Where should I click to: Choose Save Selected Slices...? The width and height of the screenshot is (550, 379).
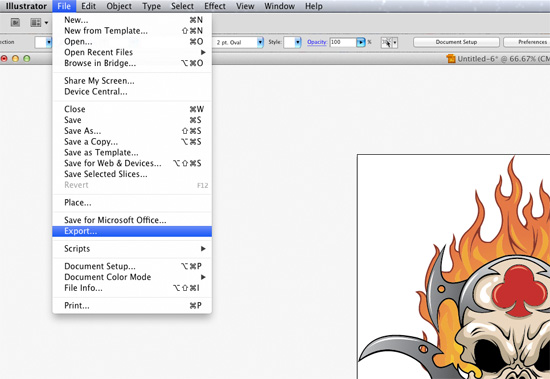(132, 174)
